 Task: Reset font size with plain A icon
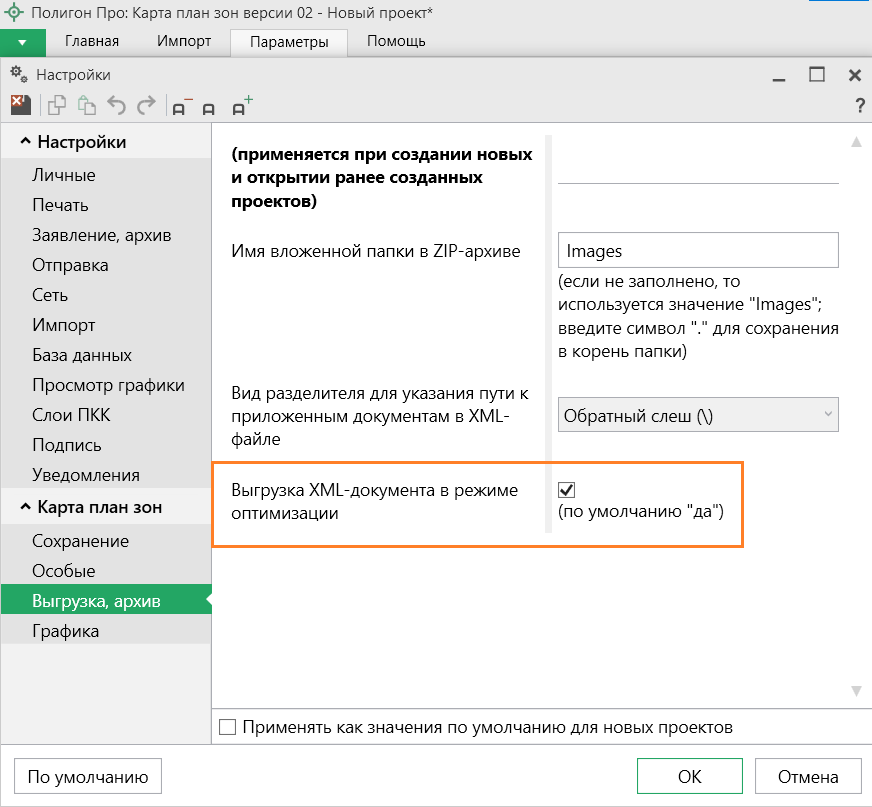pos(209,107)
